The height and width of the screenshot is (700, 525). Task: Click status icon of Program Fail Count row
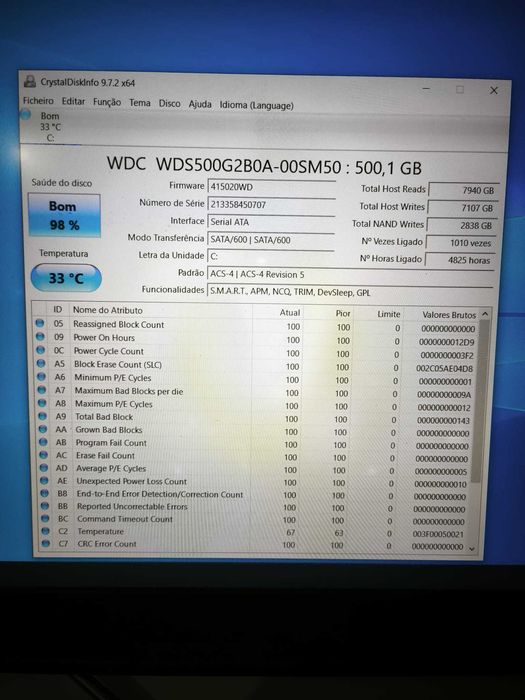[x=43, y=442]
